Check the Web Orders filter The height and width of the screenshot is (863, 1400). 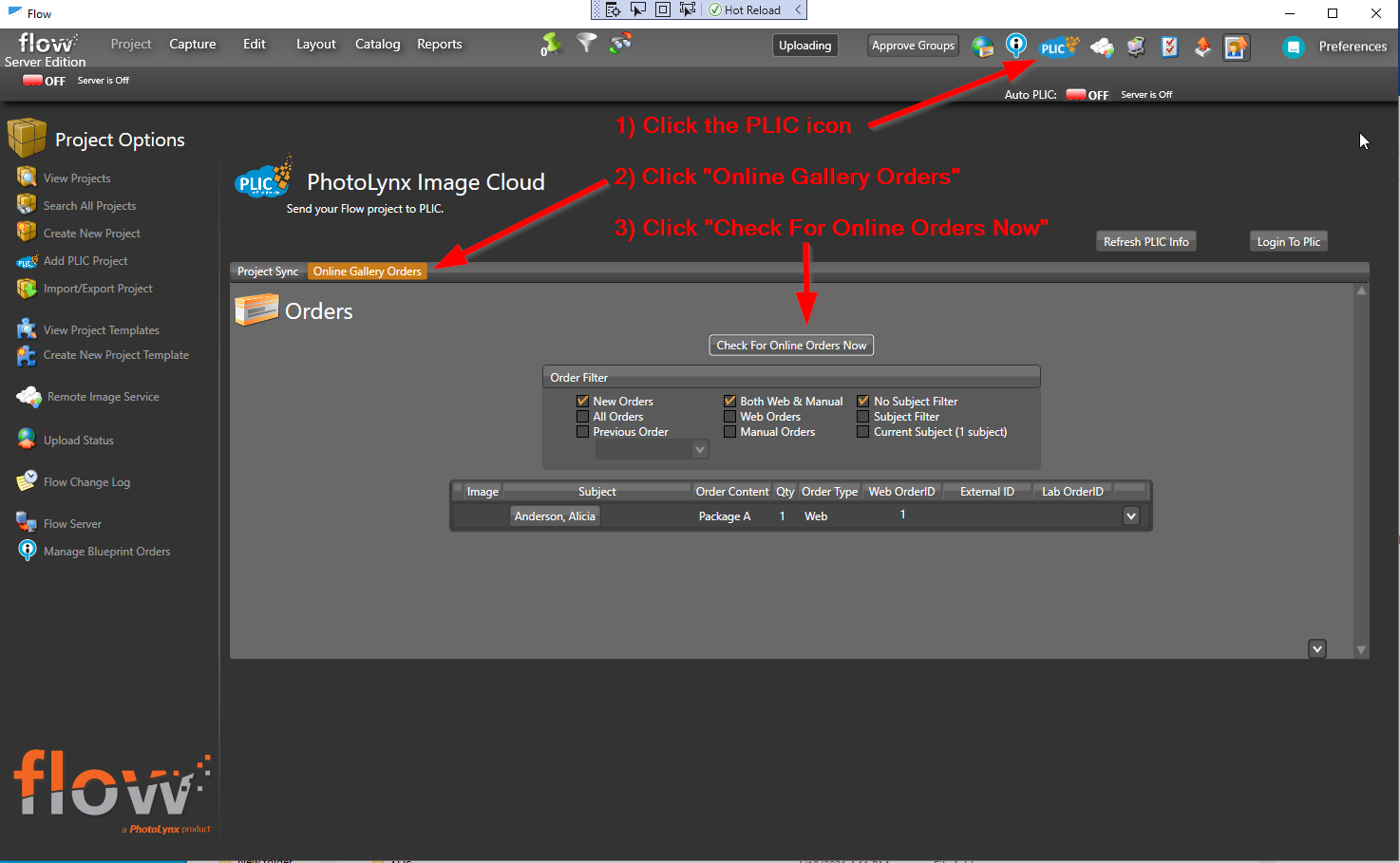tap(730, 417)
